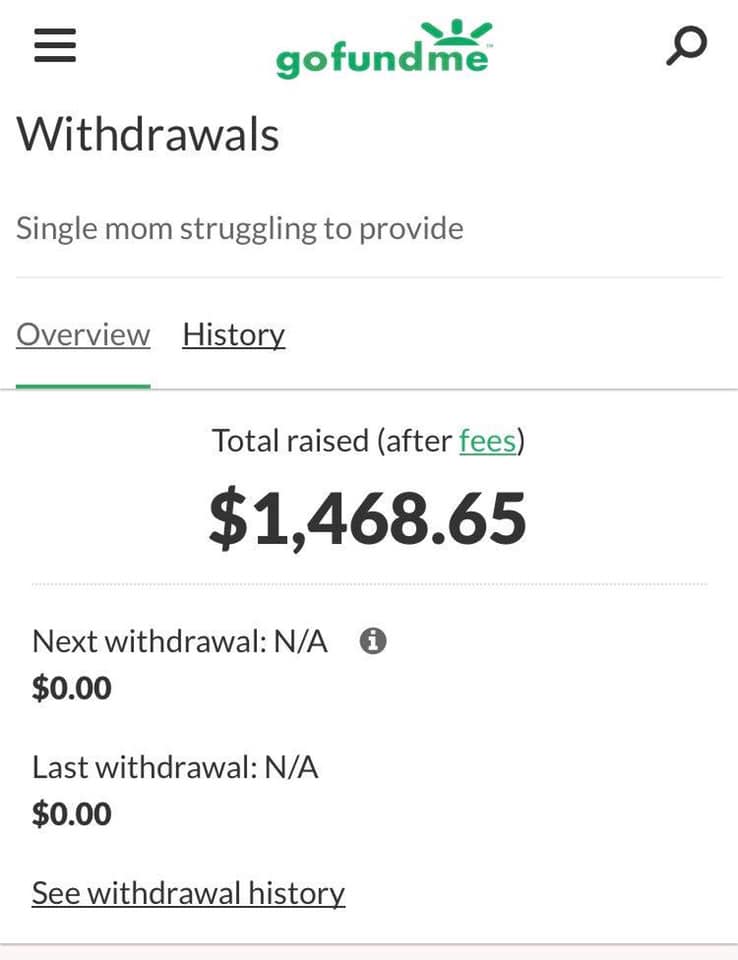This screenshot has height=960, width=738.
Task: Click the dotted divider below the total
Action: [369, 583]
